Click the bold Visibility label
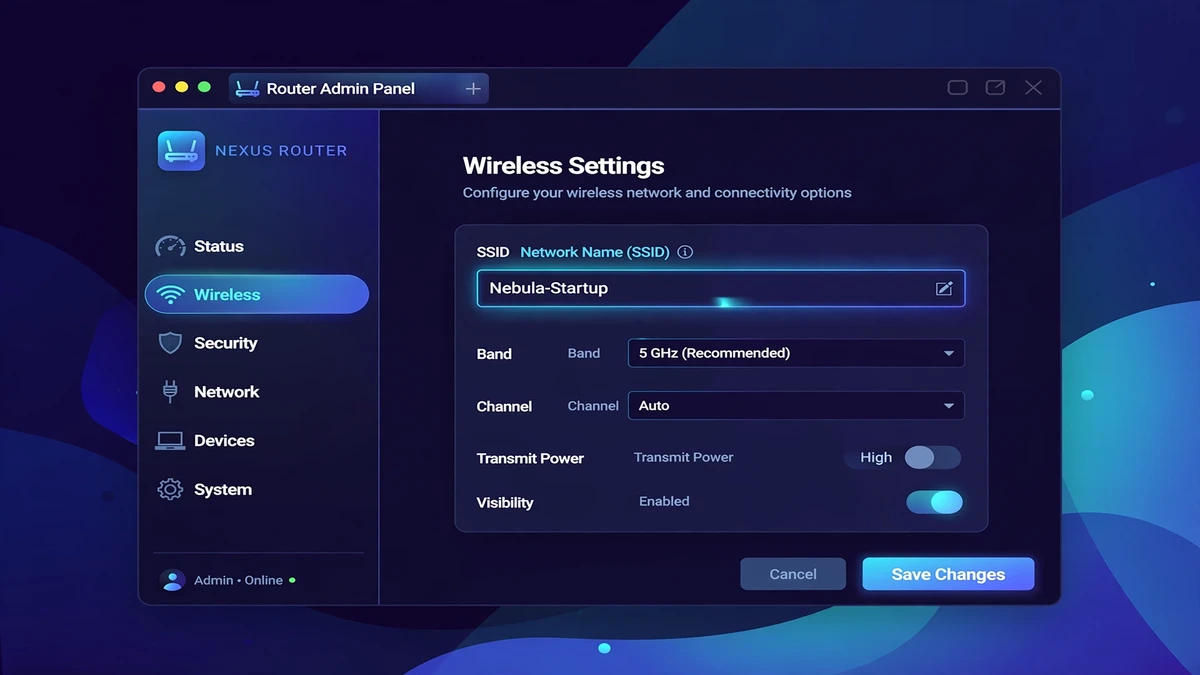1200x675 pixels. 505,502
